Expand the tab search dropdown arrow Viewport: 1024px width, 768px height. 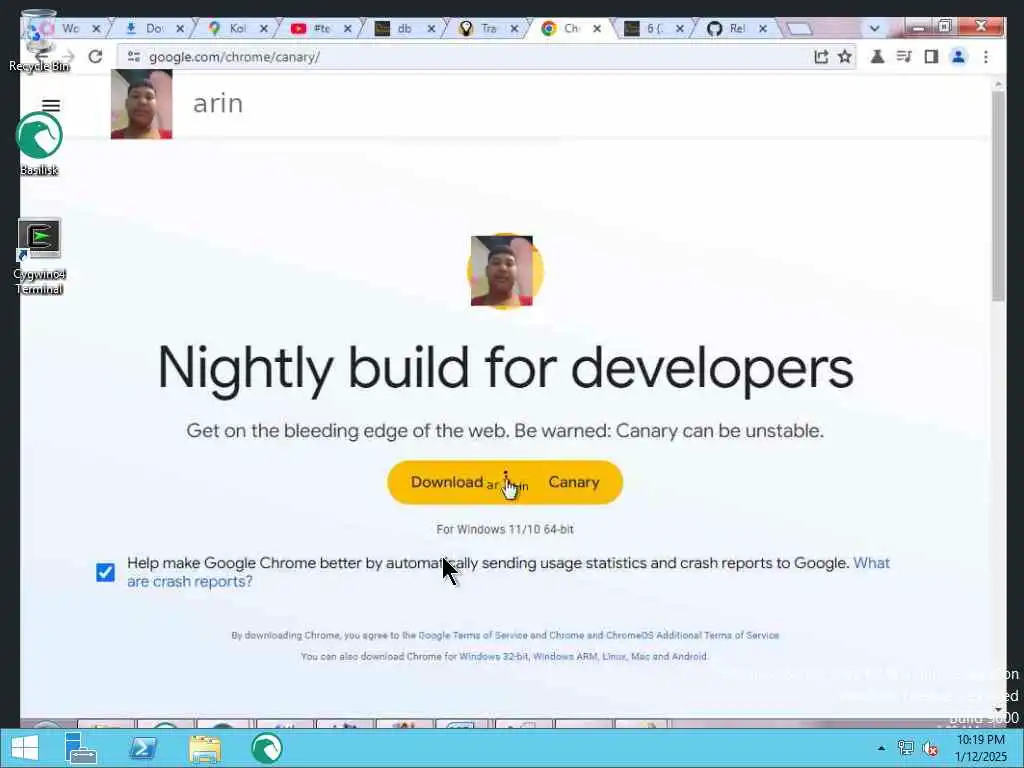(x=874, y=28)
